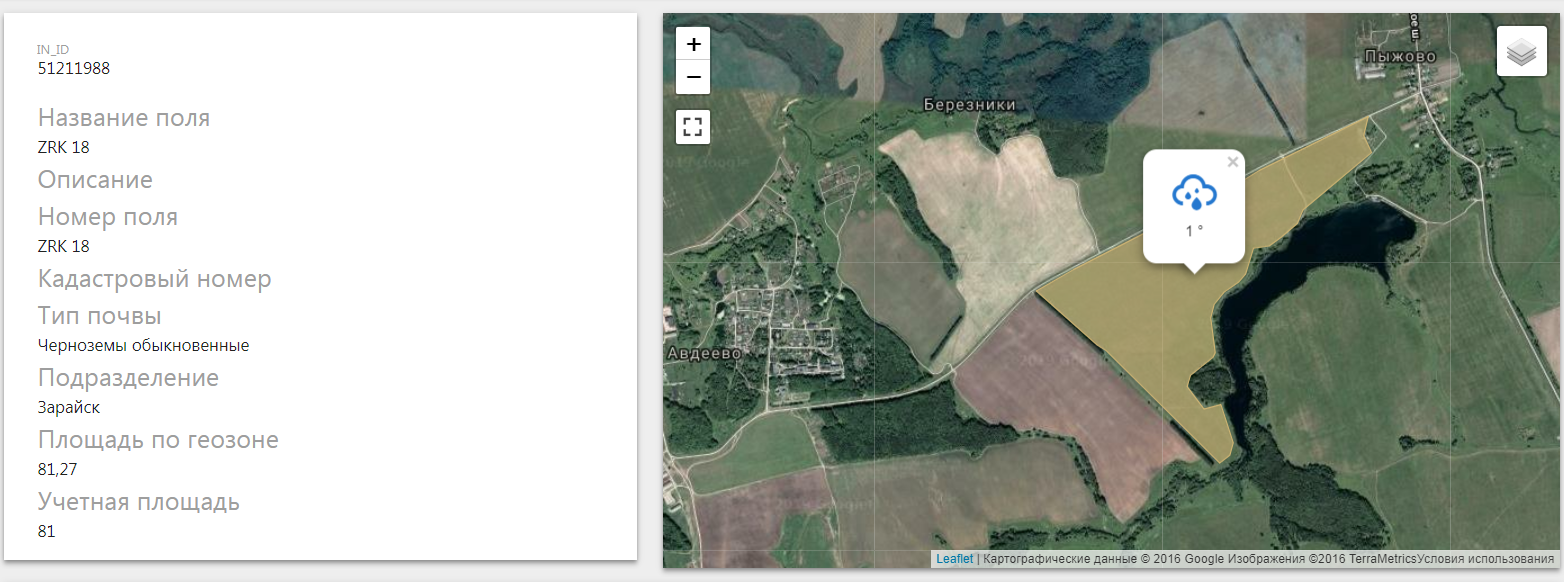Click the Зарайск subdivision value
Viewport: 1564px width, 582px height.
pos(69,407)
